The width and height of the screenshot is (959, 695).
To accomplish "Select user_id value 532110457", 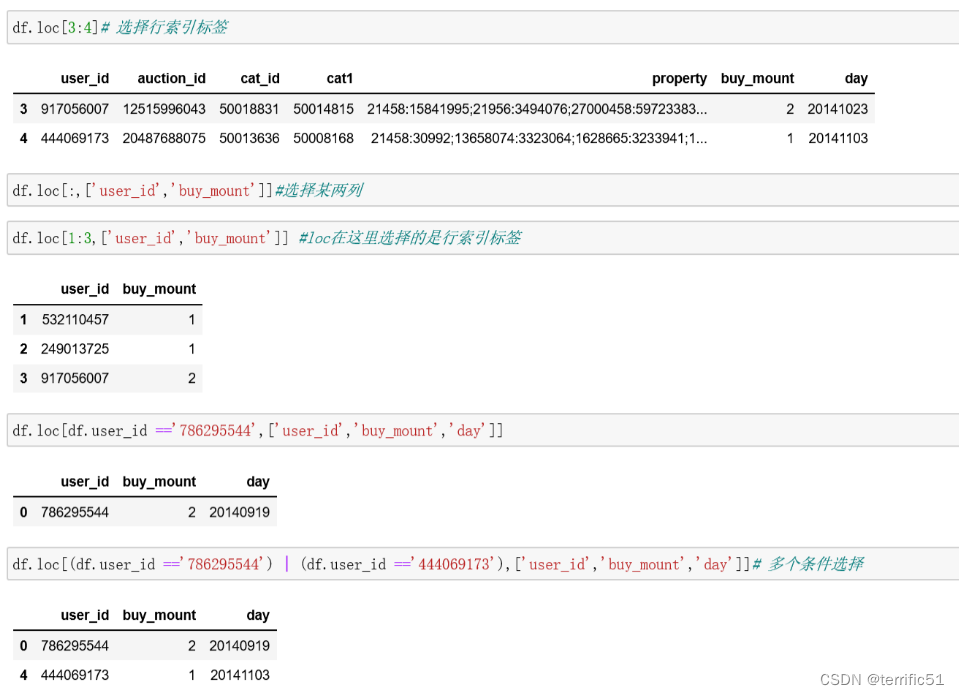I will [x=75, y=320].
